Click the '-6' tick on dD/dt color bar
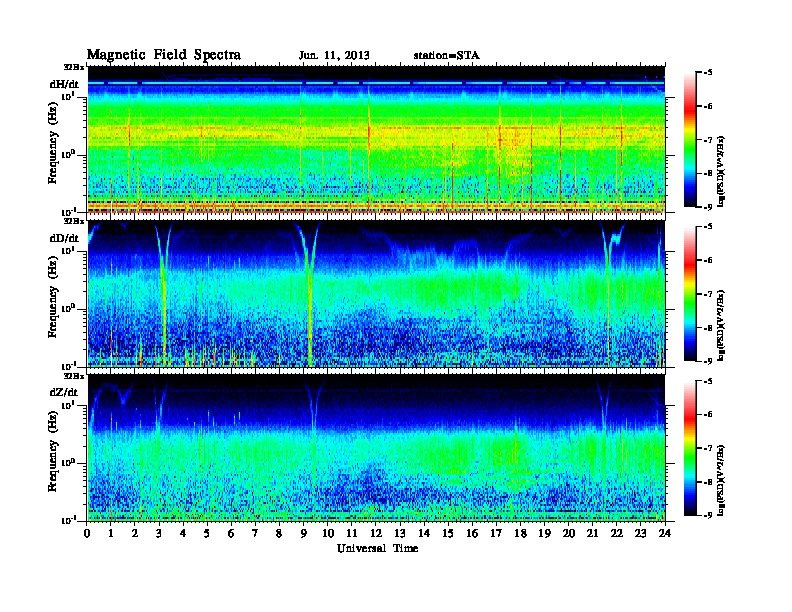The width and height of the screenshot is (792, 612). point(707,261)
